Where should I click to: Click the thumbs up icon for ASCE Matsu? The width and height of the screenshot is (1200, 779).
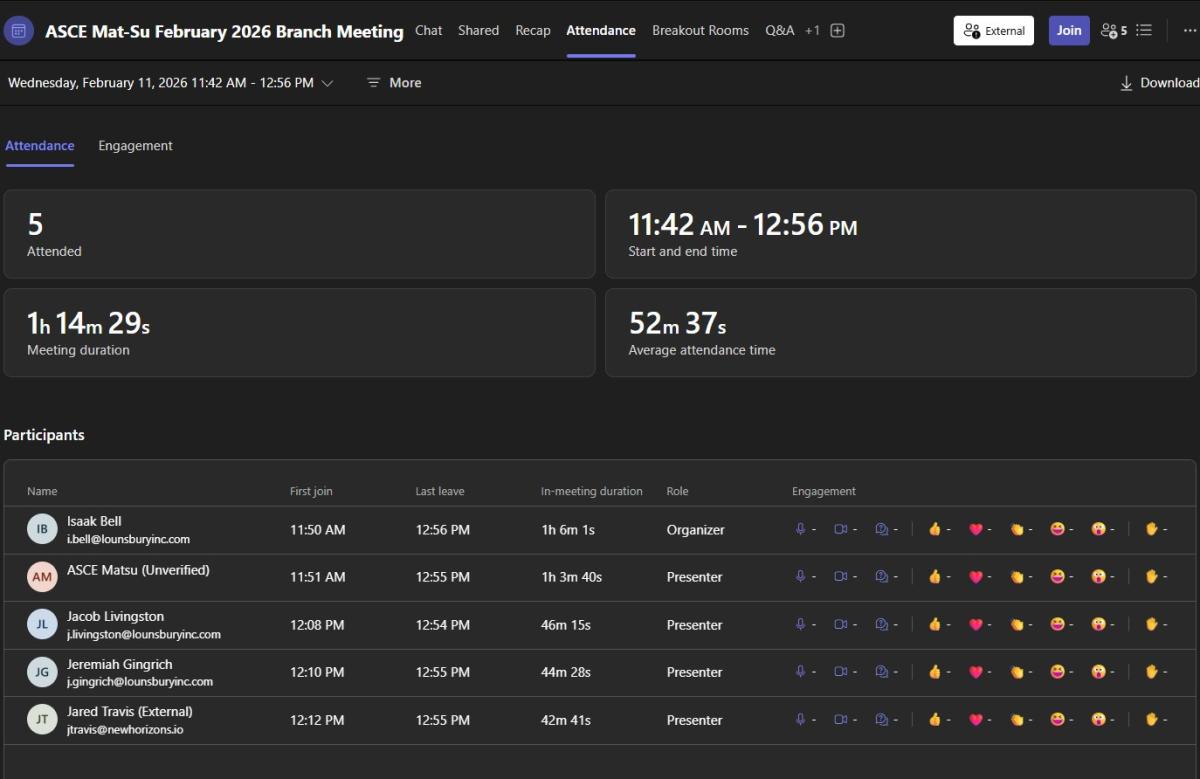coord(934,577)
